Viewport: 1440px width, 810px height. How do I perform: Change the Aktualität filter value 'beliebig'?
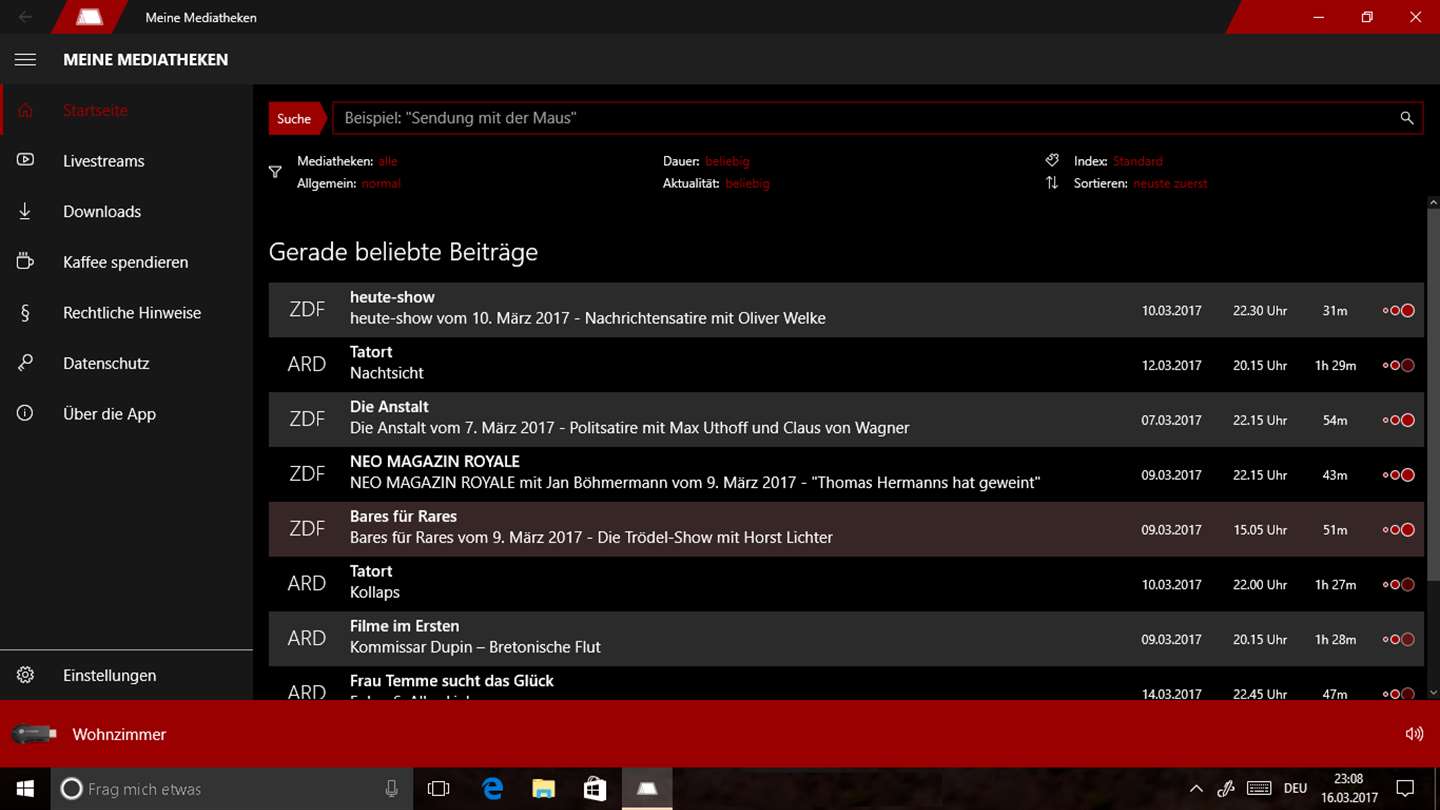748,183
